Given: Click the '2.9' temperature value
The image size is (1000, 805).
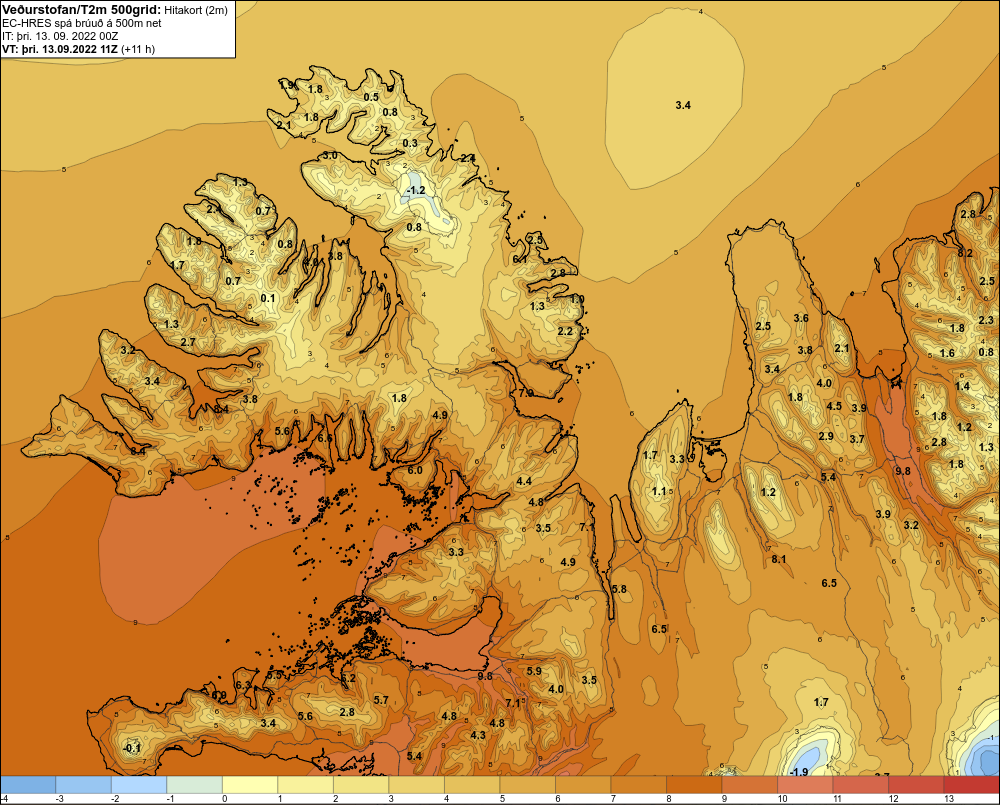Looking at the screenshot, I should [x=826, y=436].
